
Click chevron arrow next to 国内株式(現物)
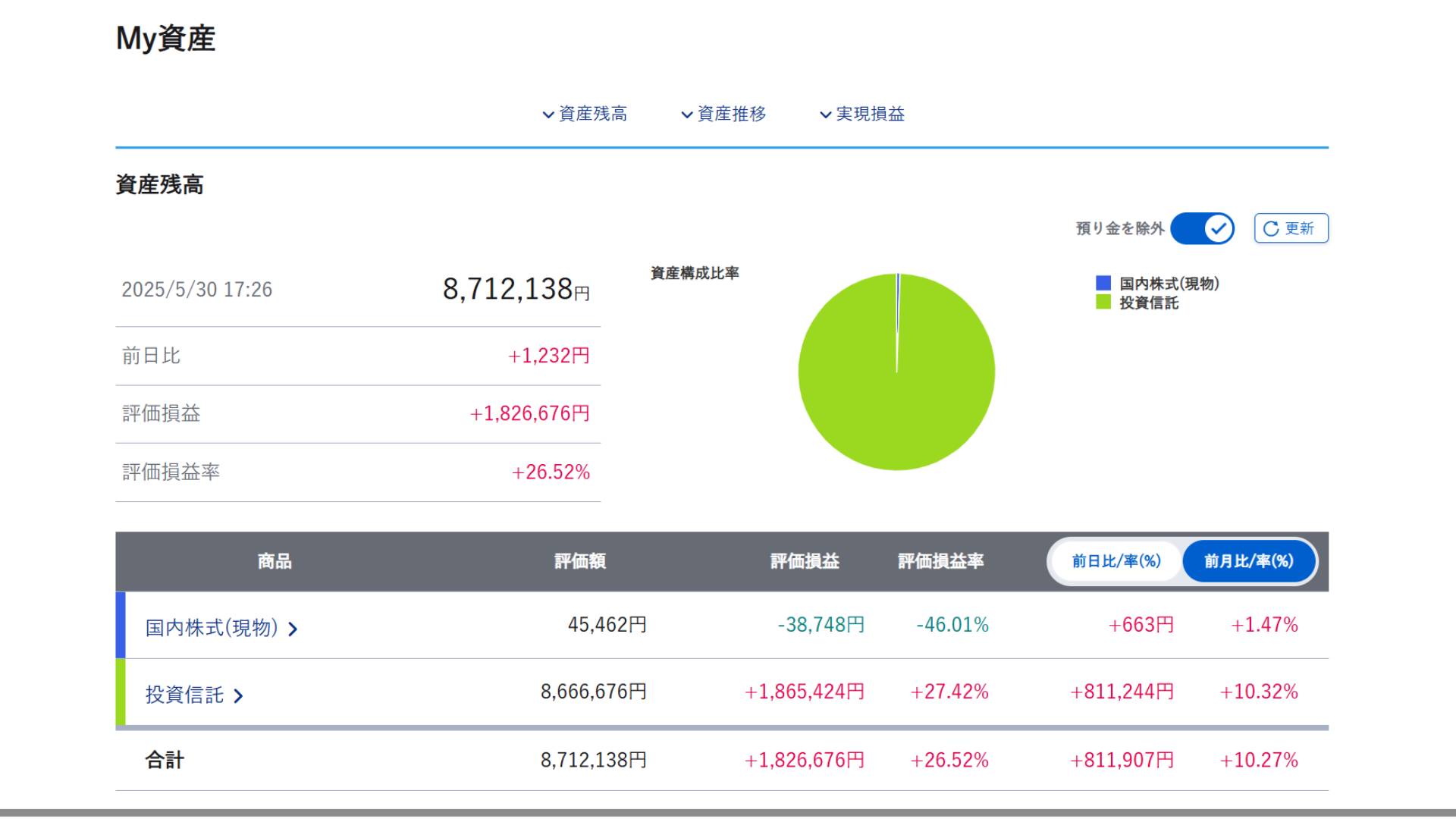293,629
